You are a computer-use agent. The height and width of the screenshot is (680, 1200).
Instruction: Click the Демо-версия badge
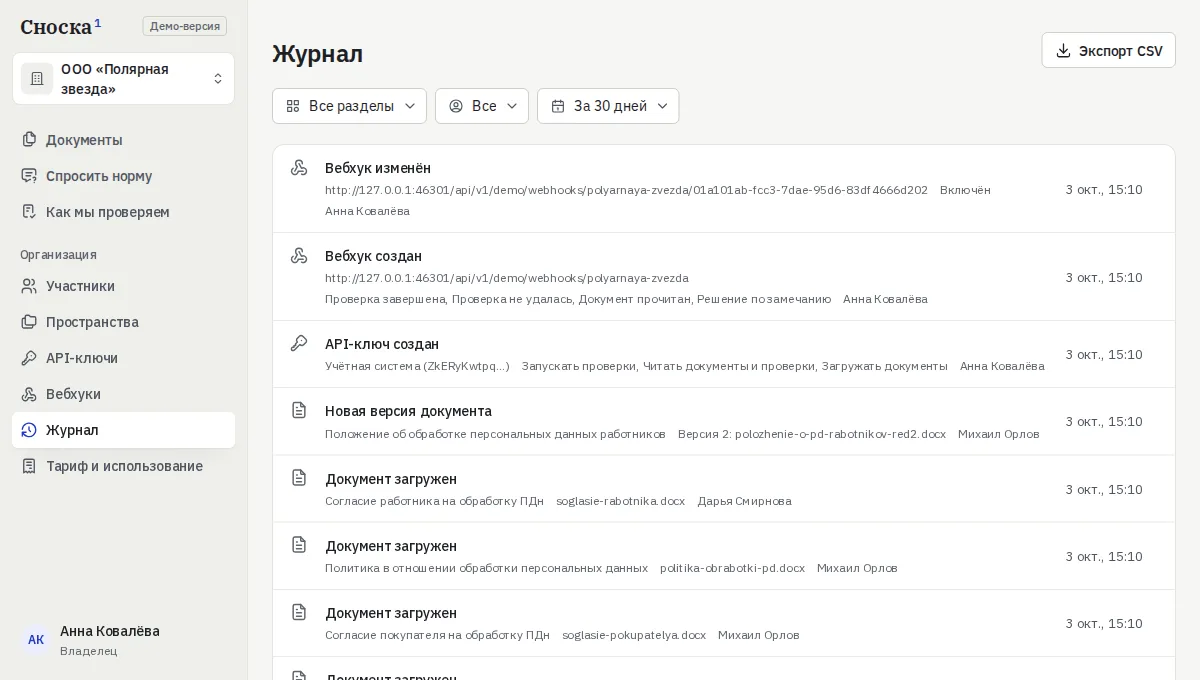pyautogui.click(x=185, y=26)
